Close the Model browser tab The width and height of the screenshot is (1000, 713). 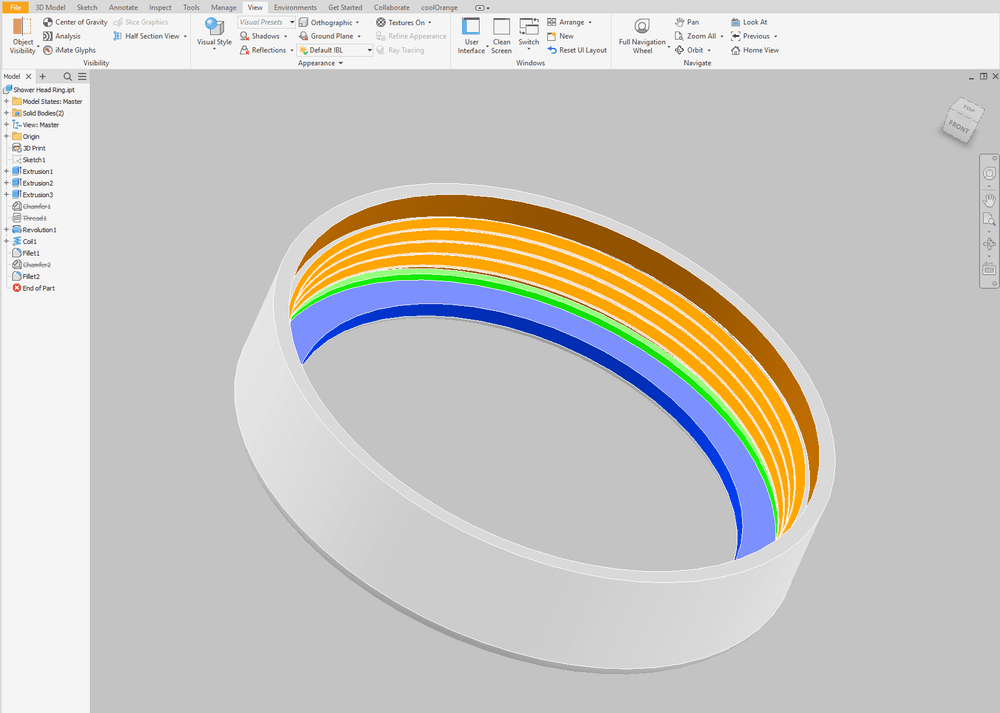point(28,77)
